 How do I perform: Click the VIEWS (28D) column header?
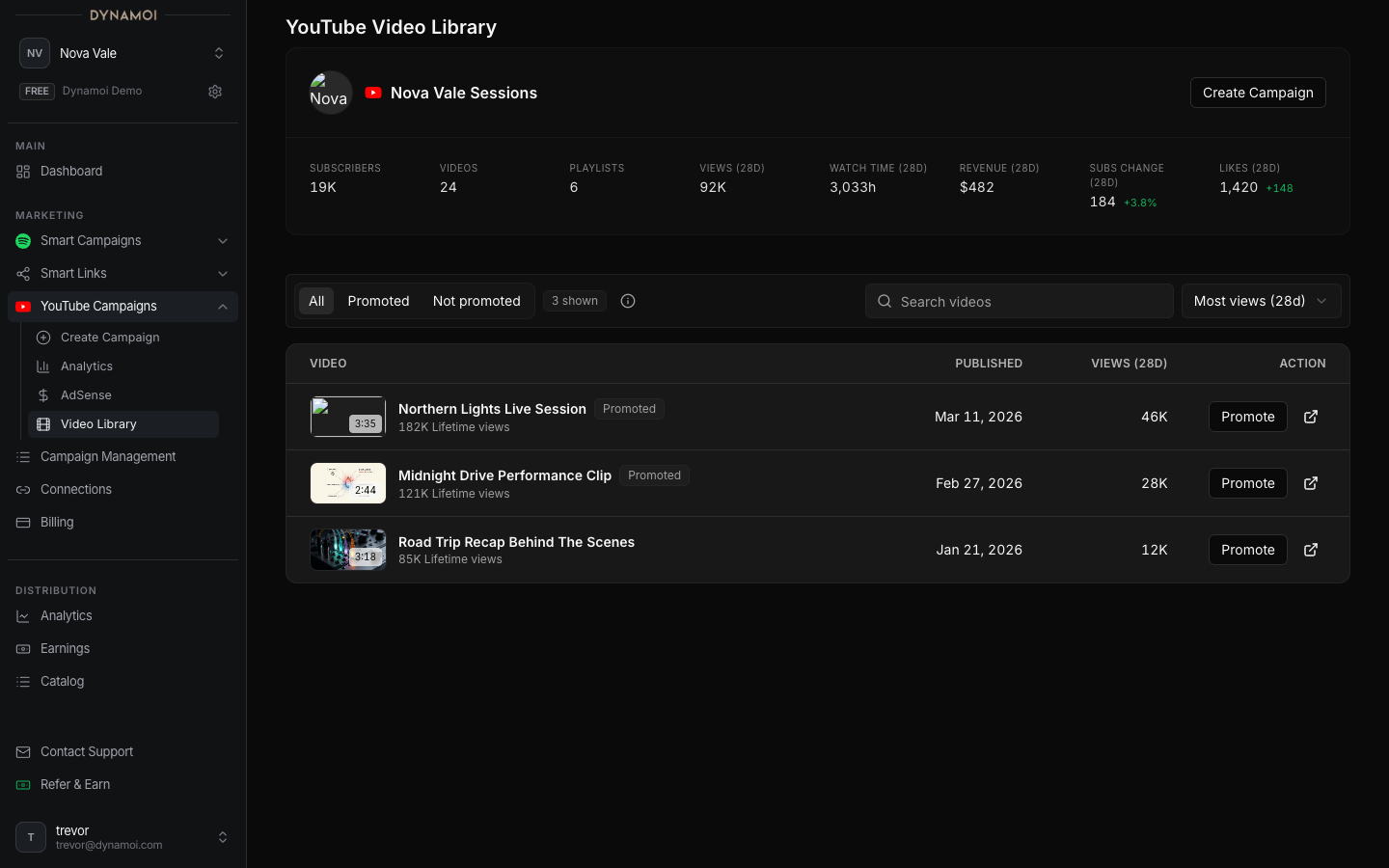tap(1129, 364)
